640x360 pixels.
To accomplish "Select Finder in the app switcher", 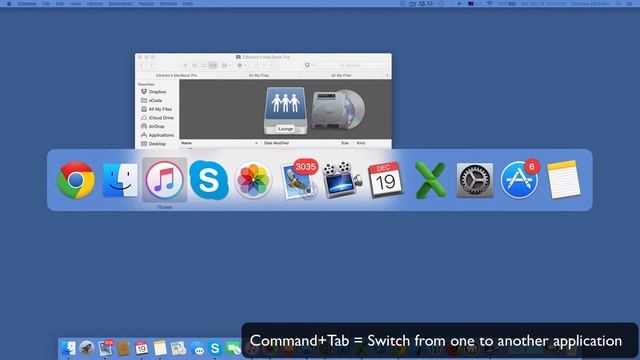I will 120,180.
